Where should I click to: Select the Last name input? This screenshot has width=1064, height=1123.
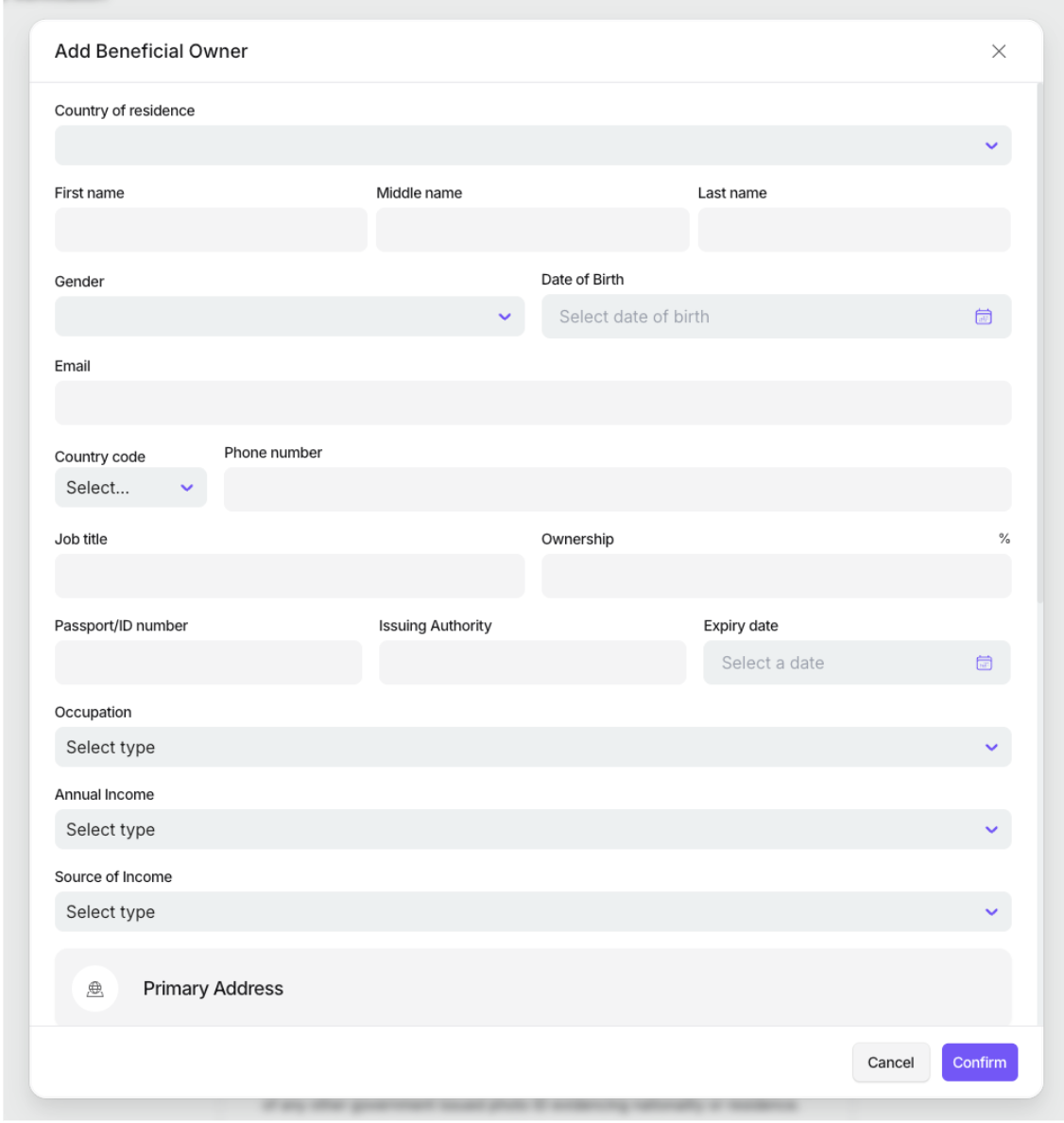[854, 230]
